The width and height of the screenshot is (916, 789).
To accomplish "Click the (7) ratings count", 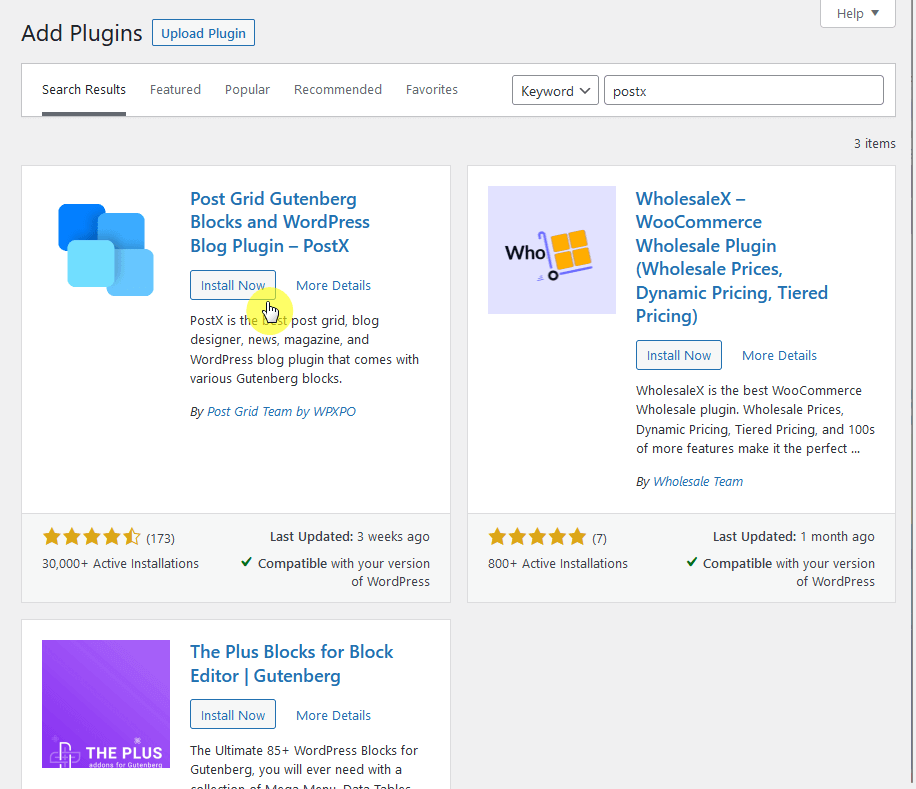I will pos(599,538).
